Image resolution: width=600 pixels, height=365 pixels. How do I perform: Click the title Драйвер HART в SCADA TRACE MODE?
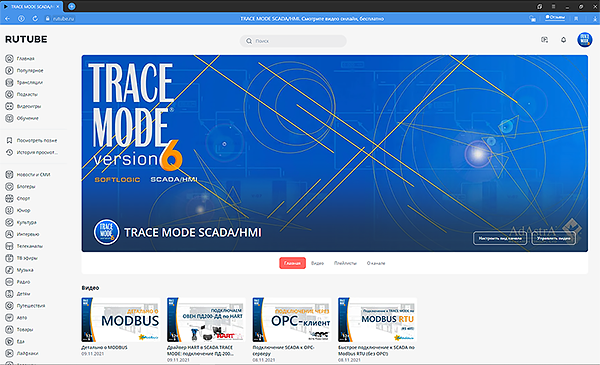[x=200, y=350]
